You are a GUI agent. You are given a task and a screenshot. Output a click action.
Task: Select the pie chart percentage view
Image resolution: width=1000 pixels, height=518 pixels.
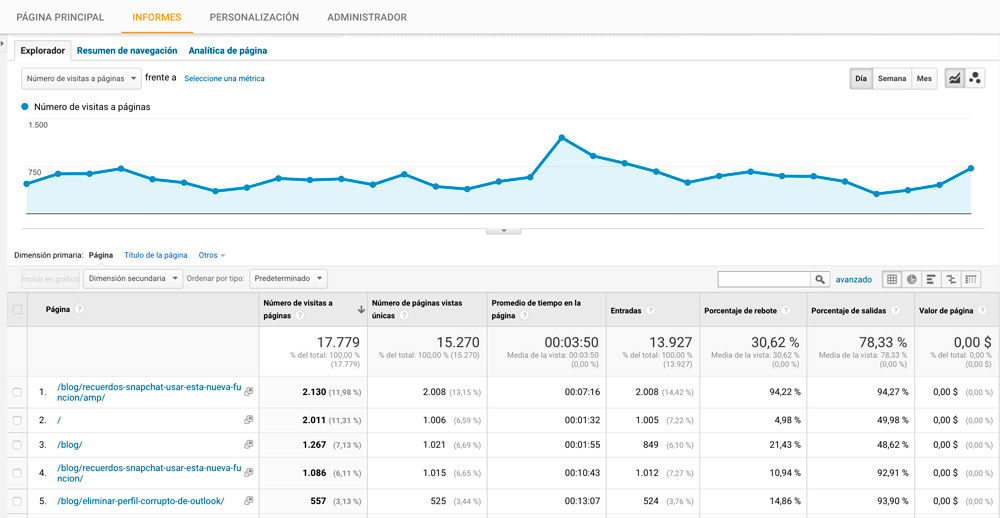pos(911,279)
